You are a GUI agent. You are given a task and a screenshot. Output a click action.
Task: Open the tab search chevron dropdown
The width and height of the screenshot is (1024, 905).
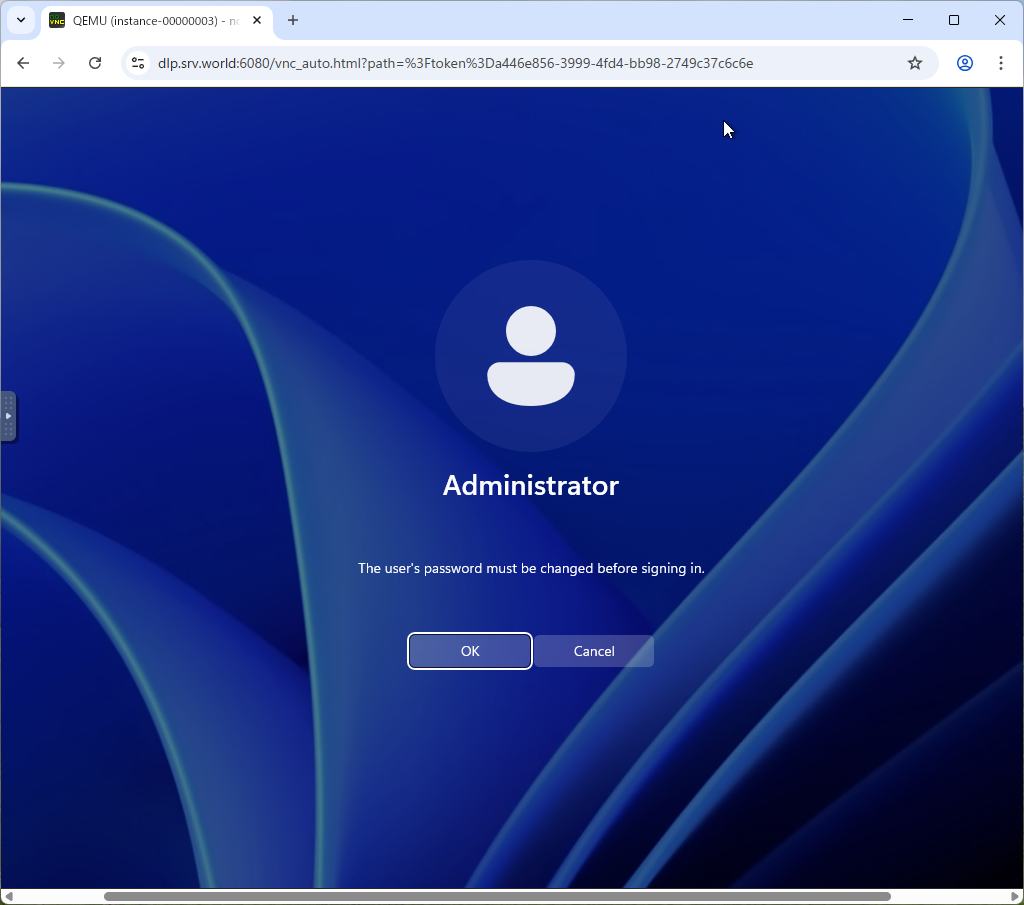20,20
